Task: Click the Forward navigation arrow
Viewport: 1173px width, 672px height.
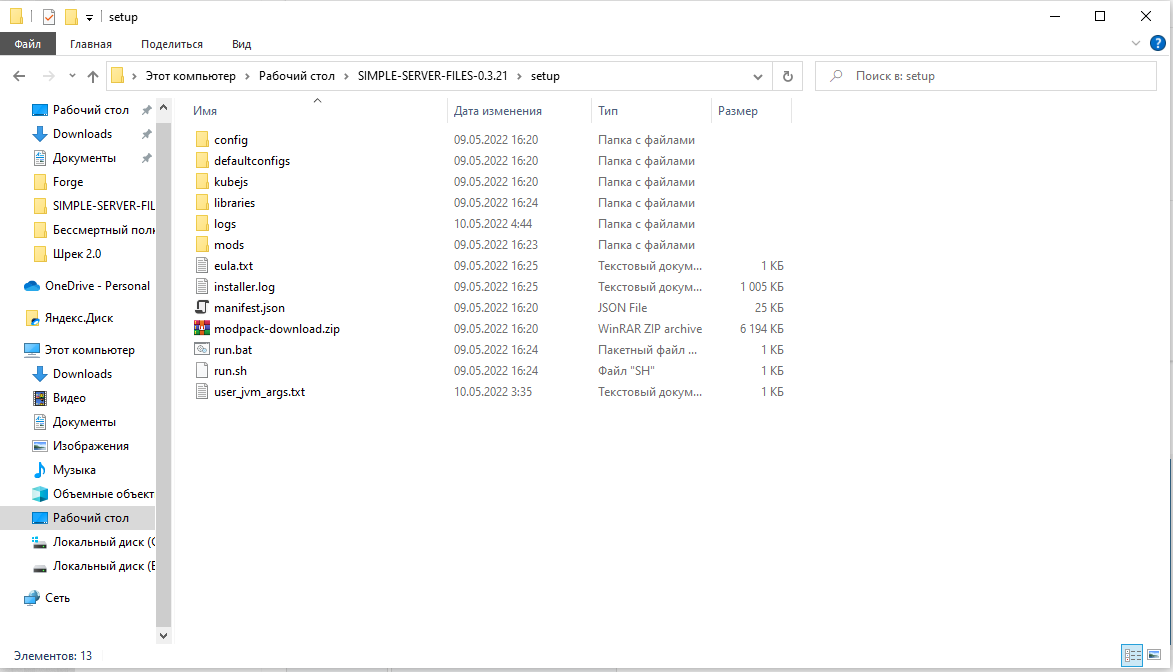Action: point(49,76)
